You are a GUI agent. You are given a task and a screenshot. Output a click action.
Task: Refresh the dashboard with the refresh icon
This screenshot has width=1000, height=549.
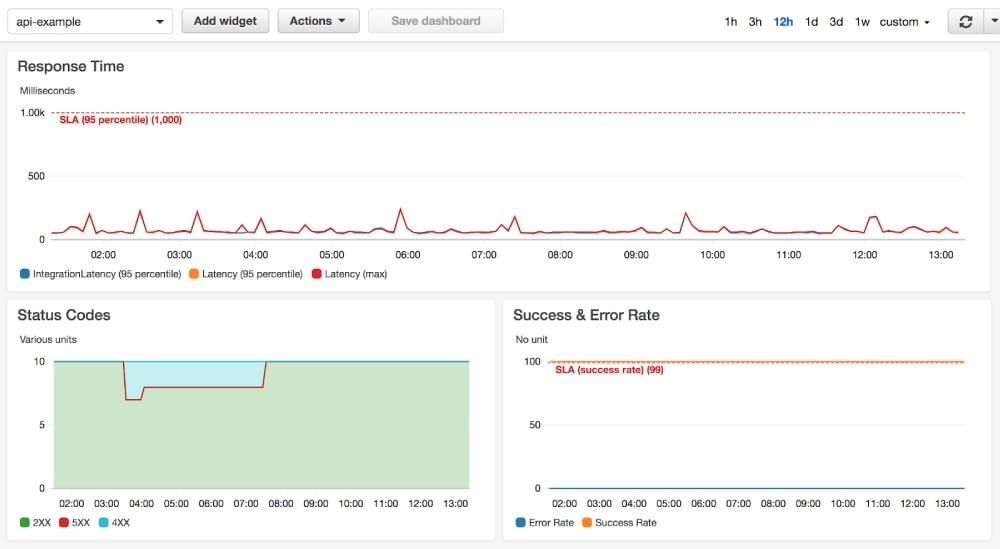966,22
